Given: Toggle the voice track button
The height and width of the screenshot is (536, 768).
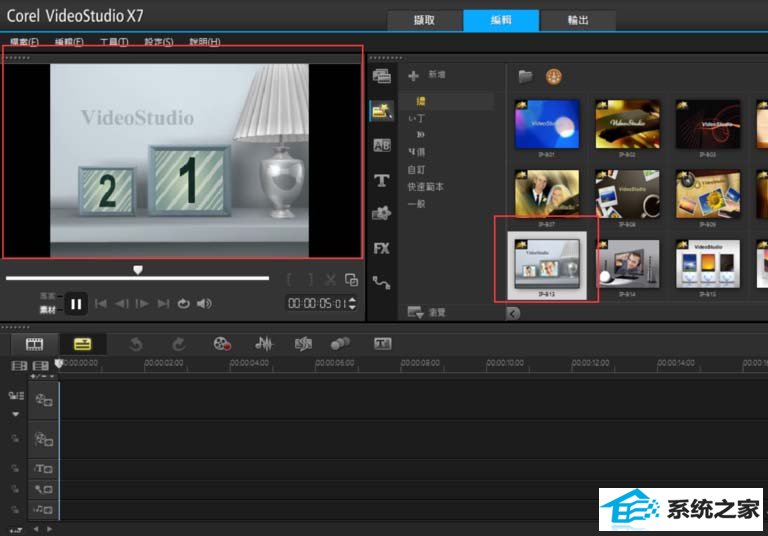Looking at the screenshot, I should pyautogui.click(x=44, y=489).
